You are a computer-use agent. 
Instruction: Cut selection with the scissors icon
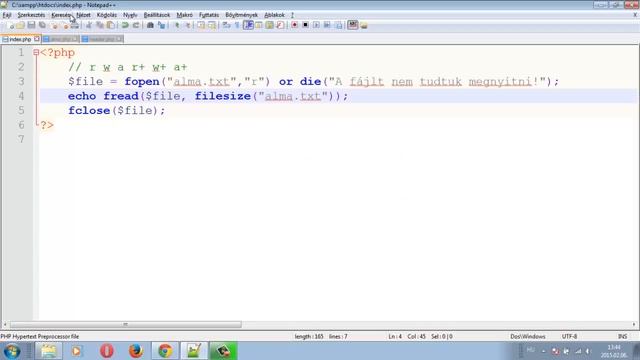coord(89,25)
